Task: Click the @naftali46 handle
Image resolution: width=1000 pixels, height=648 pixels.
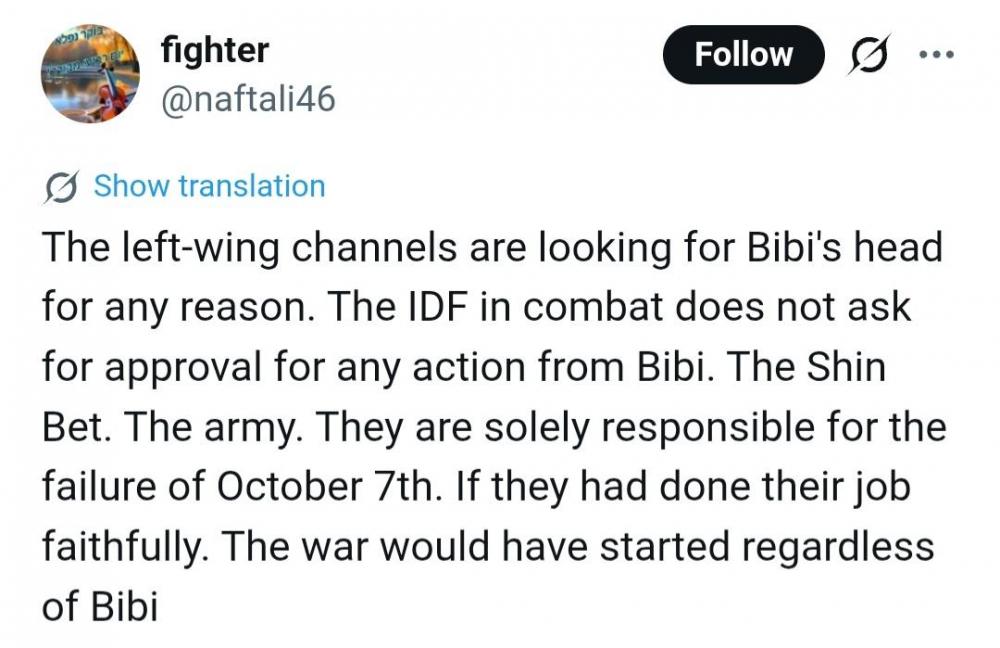Action: pos(247,99)
